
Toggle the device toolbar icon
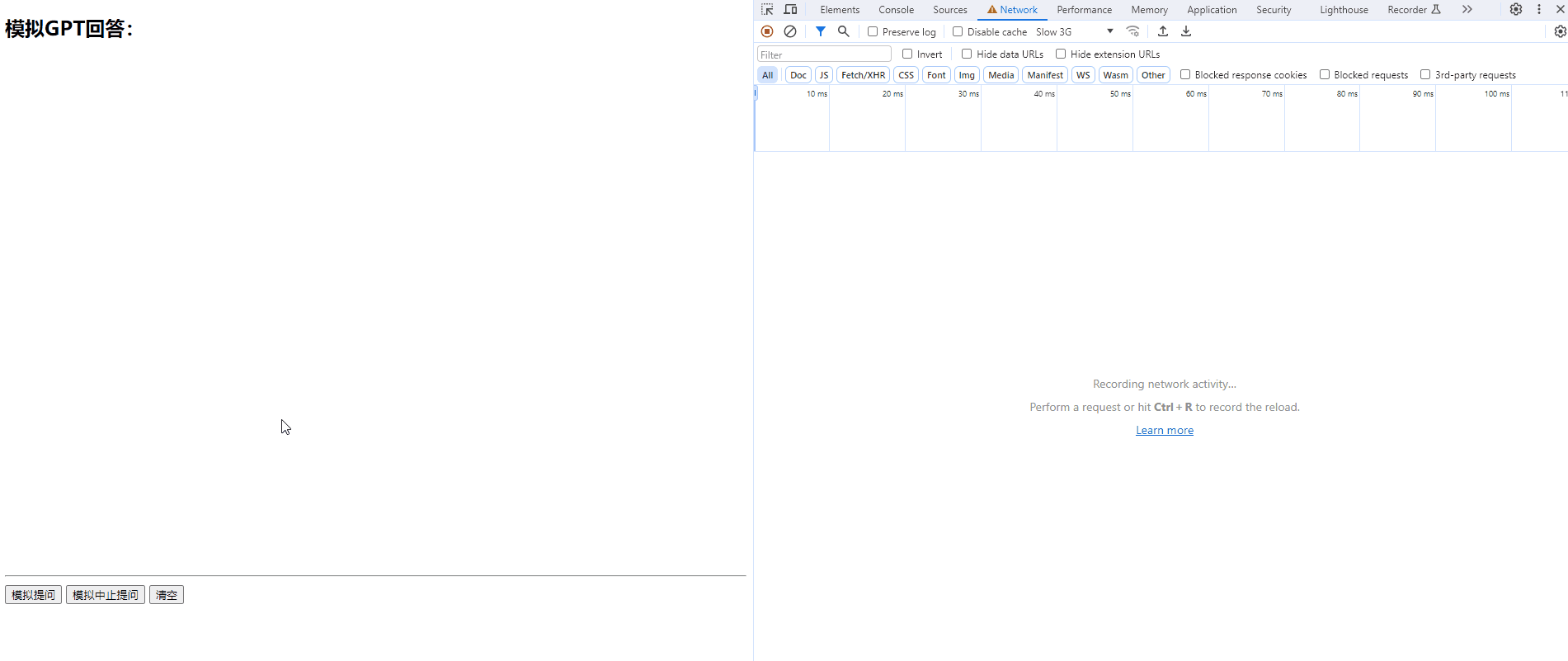pos(790,10)
